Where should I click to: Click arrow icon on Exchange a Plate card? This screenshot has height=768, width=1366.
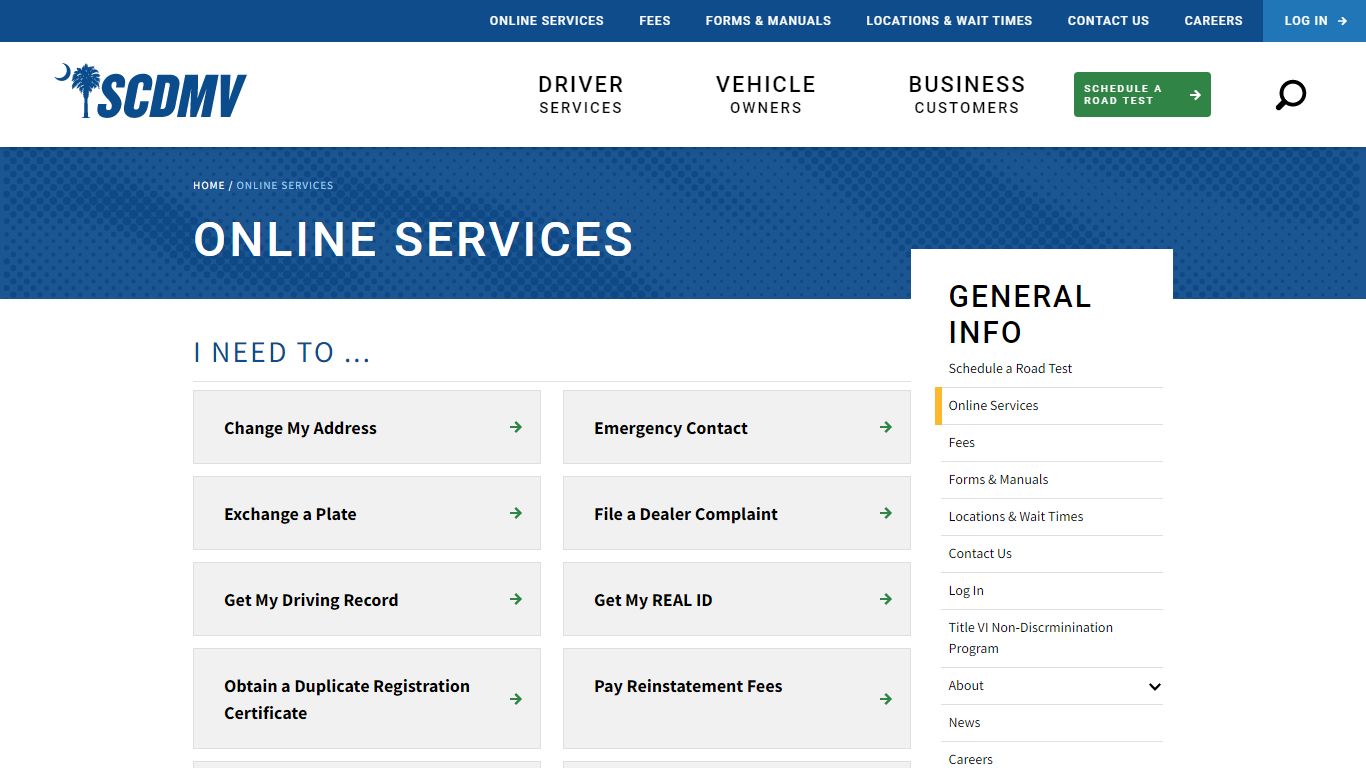tap(516, 513)
